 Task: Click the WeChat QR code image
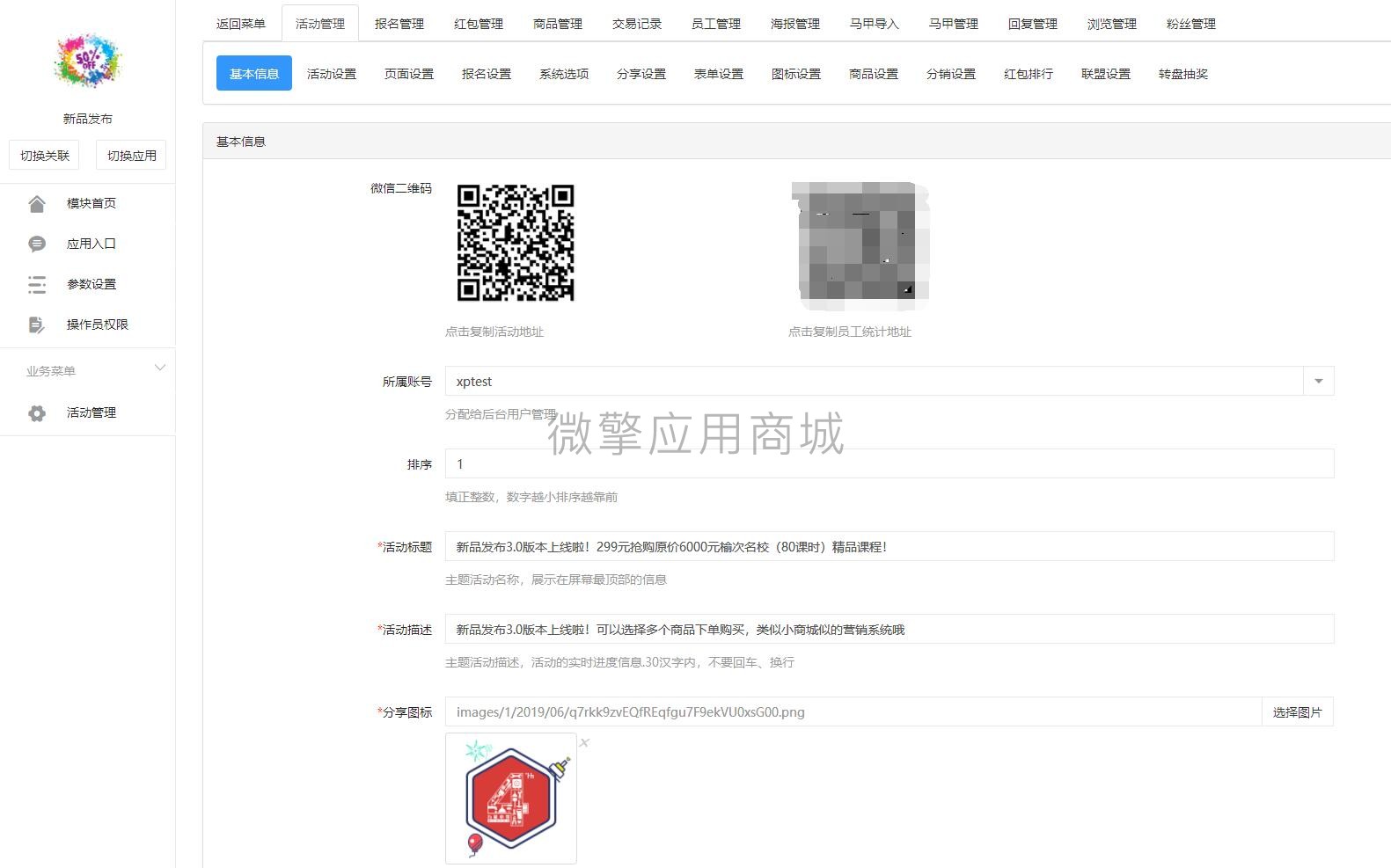516,243
